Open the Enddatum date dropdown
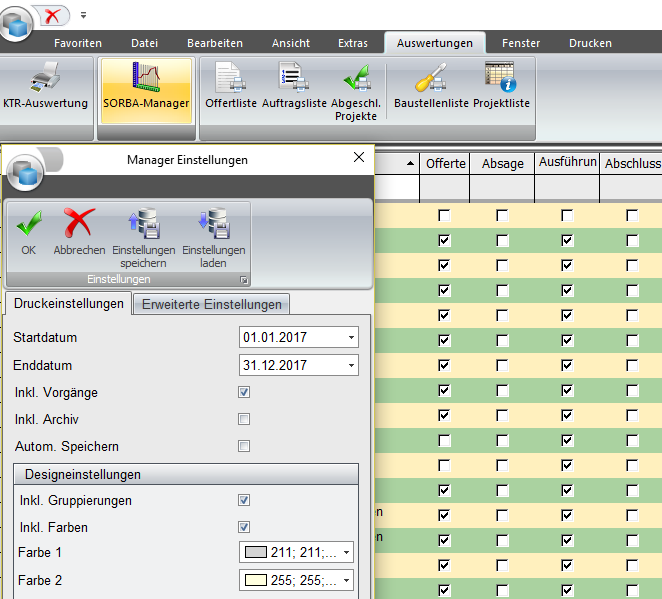 coord(351,365)
